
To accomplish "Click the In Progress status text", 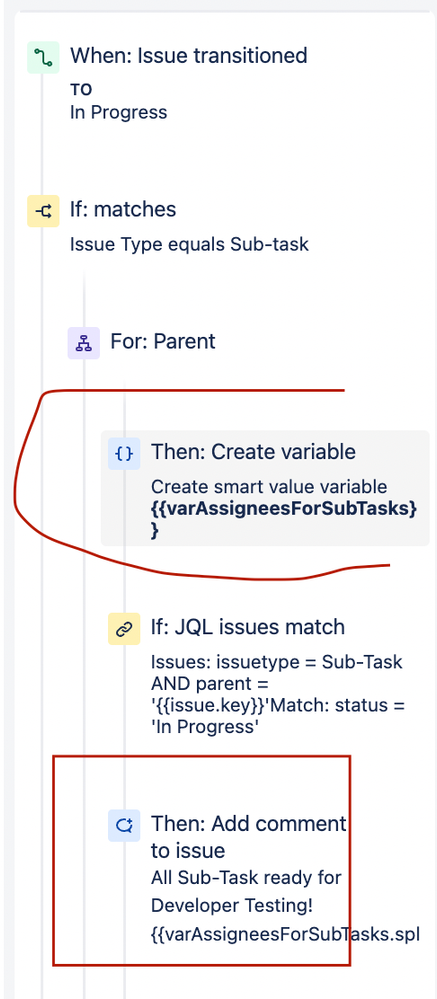I will [x=118, y=113].
